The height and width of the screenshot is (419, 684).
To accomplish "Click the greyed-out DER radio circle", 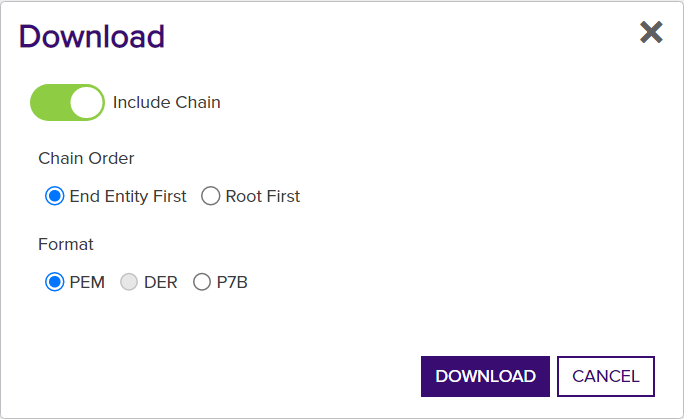I will click(x=129, y=282).
